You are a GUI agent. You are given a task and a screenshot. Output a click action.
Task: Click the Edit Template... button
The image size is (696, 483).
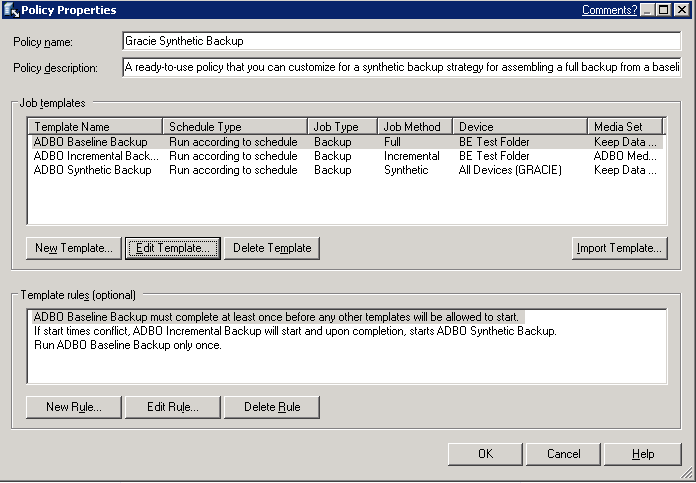coord(173,248)
